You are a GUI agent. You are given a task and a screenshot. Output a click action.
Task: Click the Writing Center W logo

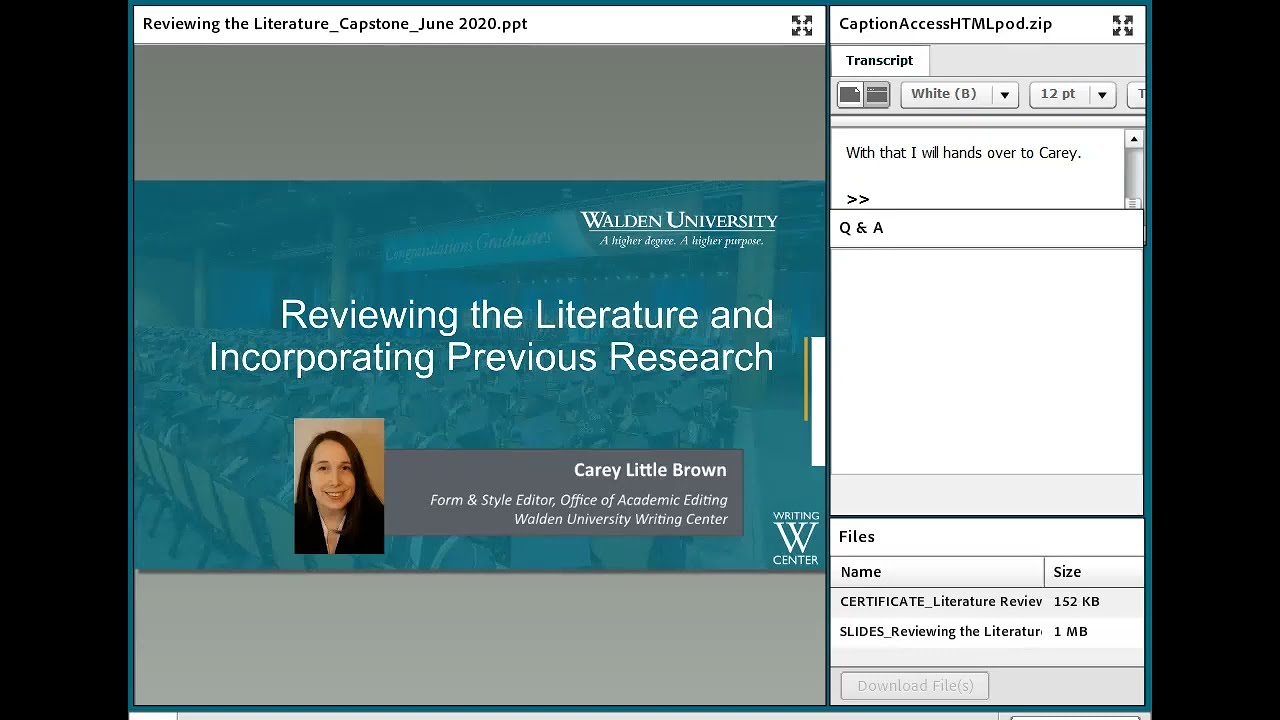pyautogui.click(x=795, y=538)
